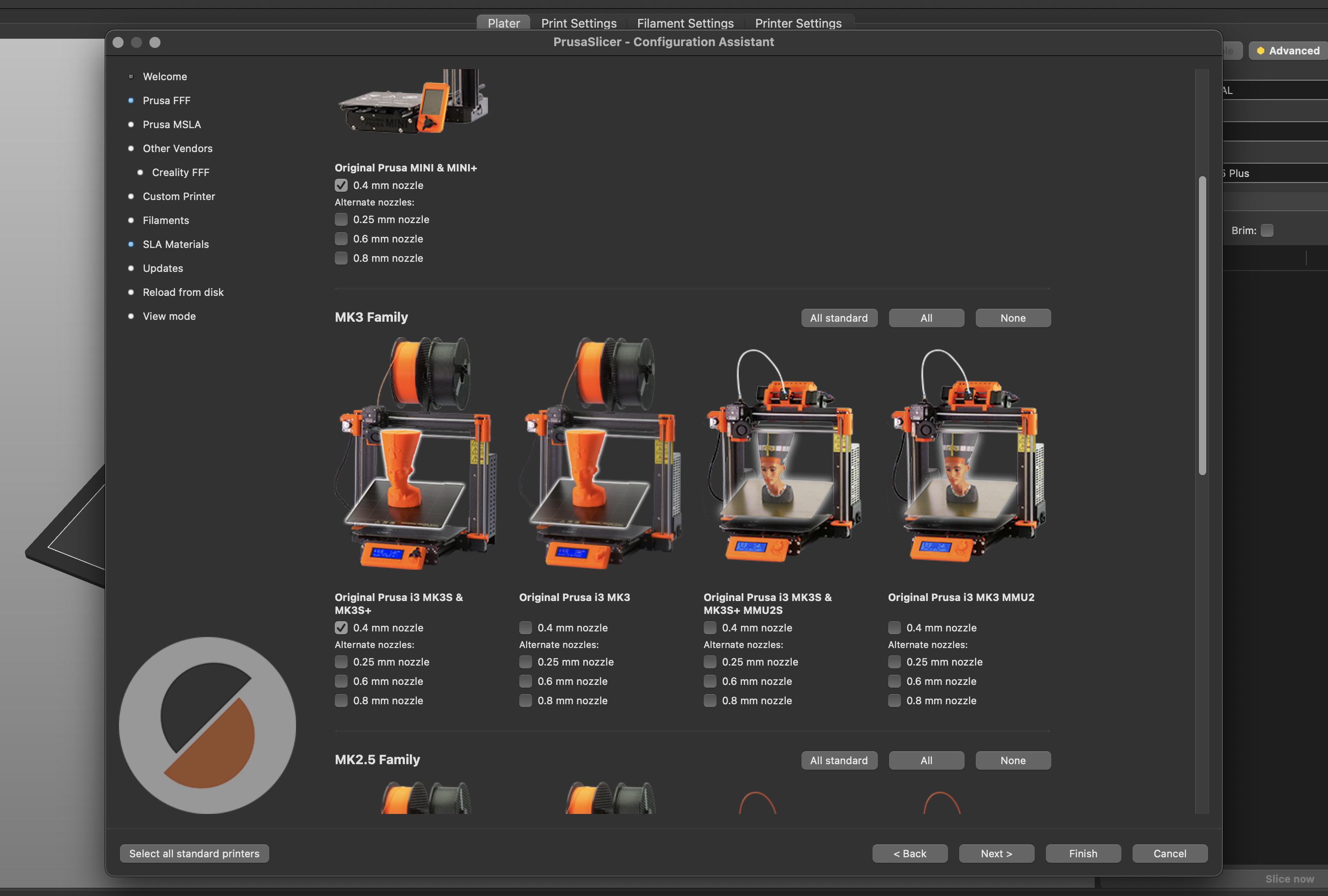Viewport: 1328px width, 896px height.
Task: Check 0.8 mm nozzle for MK3S & MK3S+ MMU2S
Action: pyautogui.click(x=710, y=701)
